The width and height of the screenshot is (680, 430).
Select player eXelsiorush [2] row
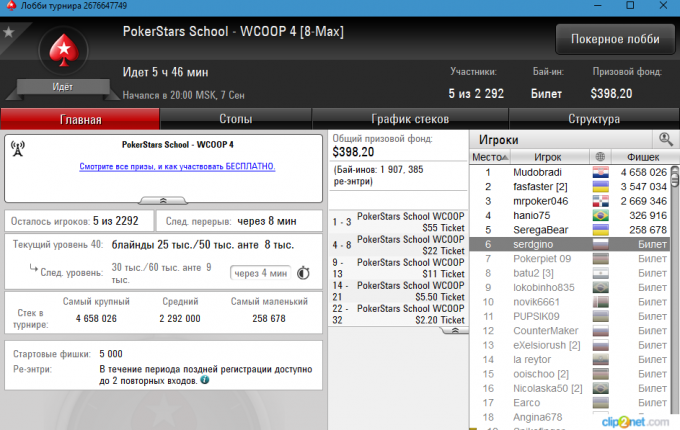pyautogui.click(x=570, y=345)
